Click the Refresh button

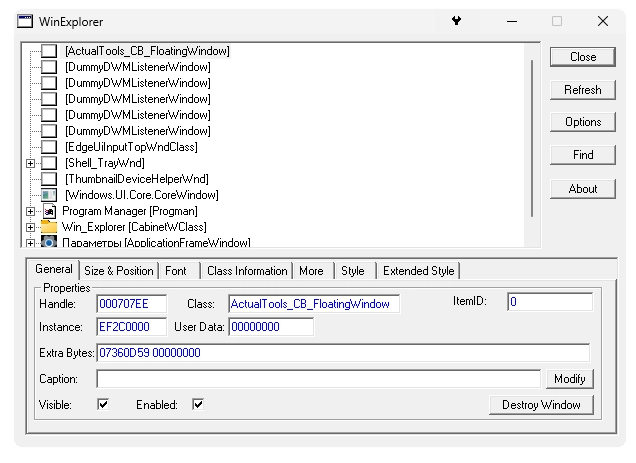[x=583, y=90]
